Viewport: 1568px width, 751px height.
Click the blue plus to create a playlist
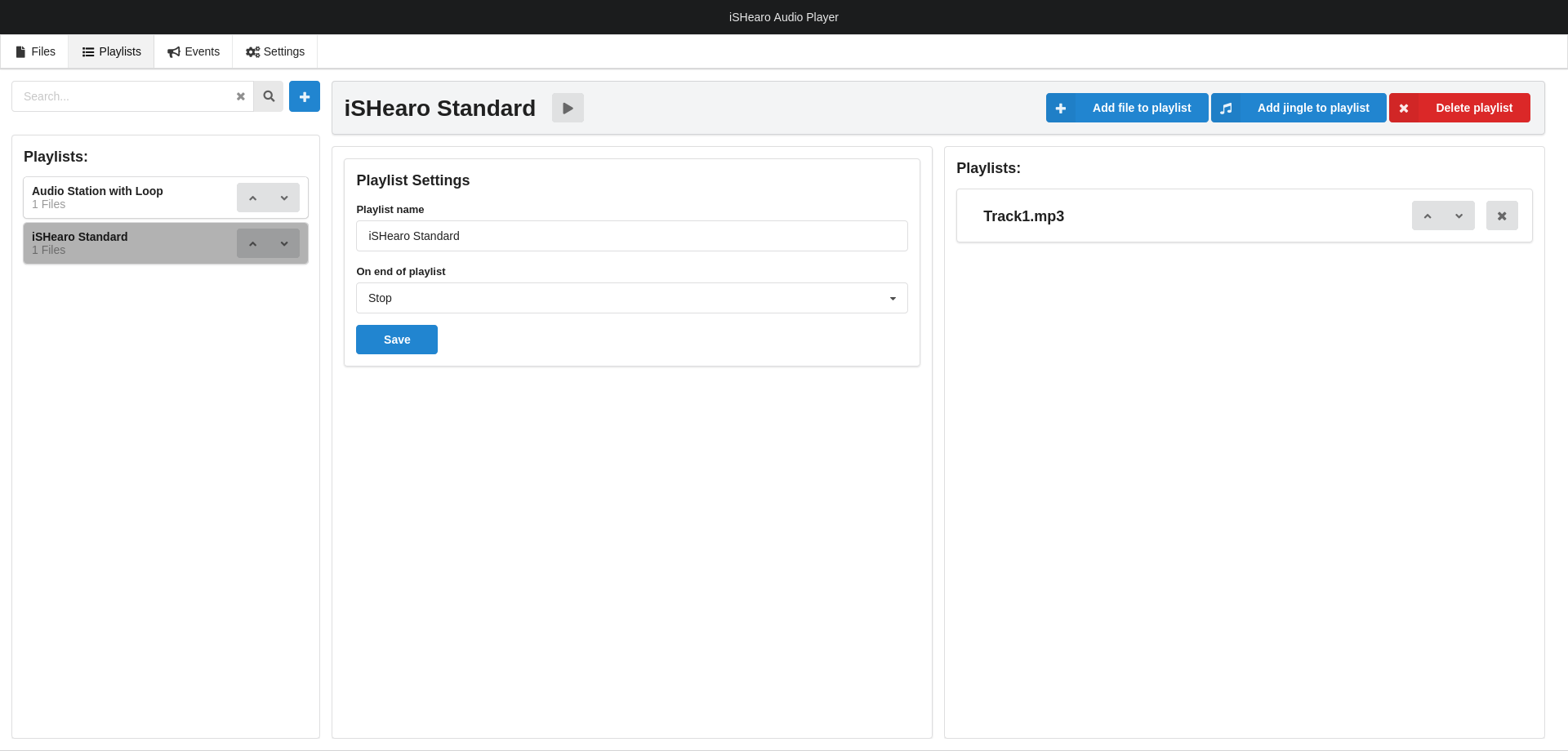(x=304, y=96)
